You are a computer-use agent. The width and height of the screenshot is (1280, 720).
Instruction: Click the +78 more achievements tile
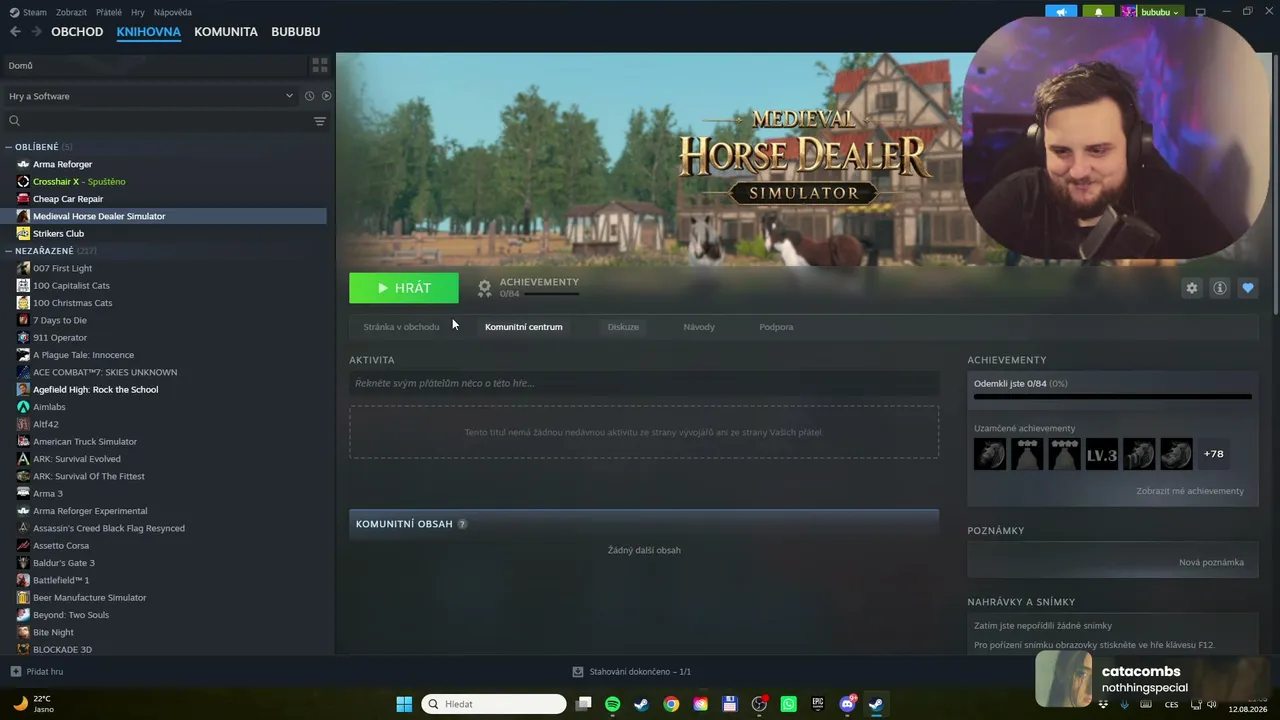pyautogui.click(x=1213, y=454)
